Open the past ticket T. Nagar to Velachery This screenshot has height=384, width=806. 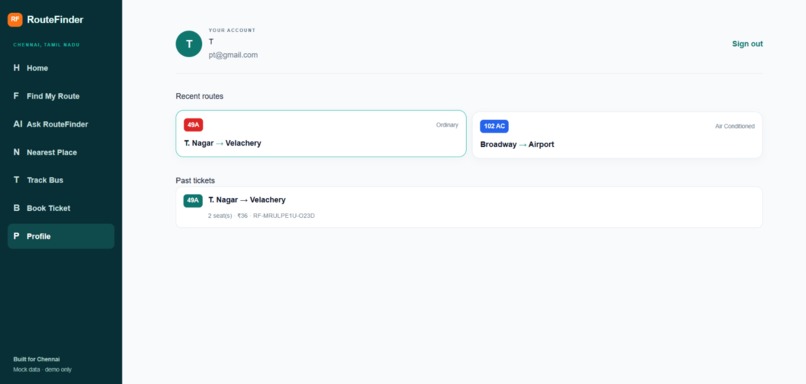(x=469, y=207)
